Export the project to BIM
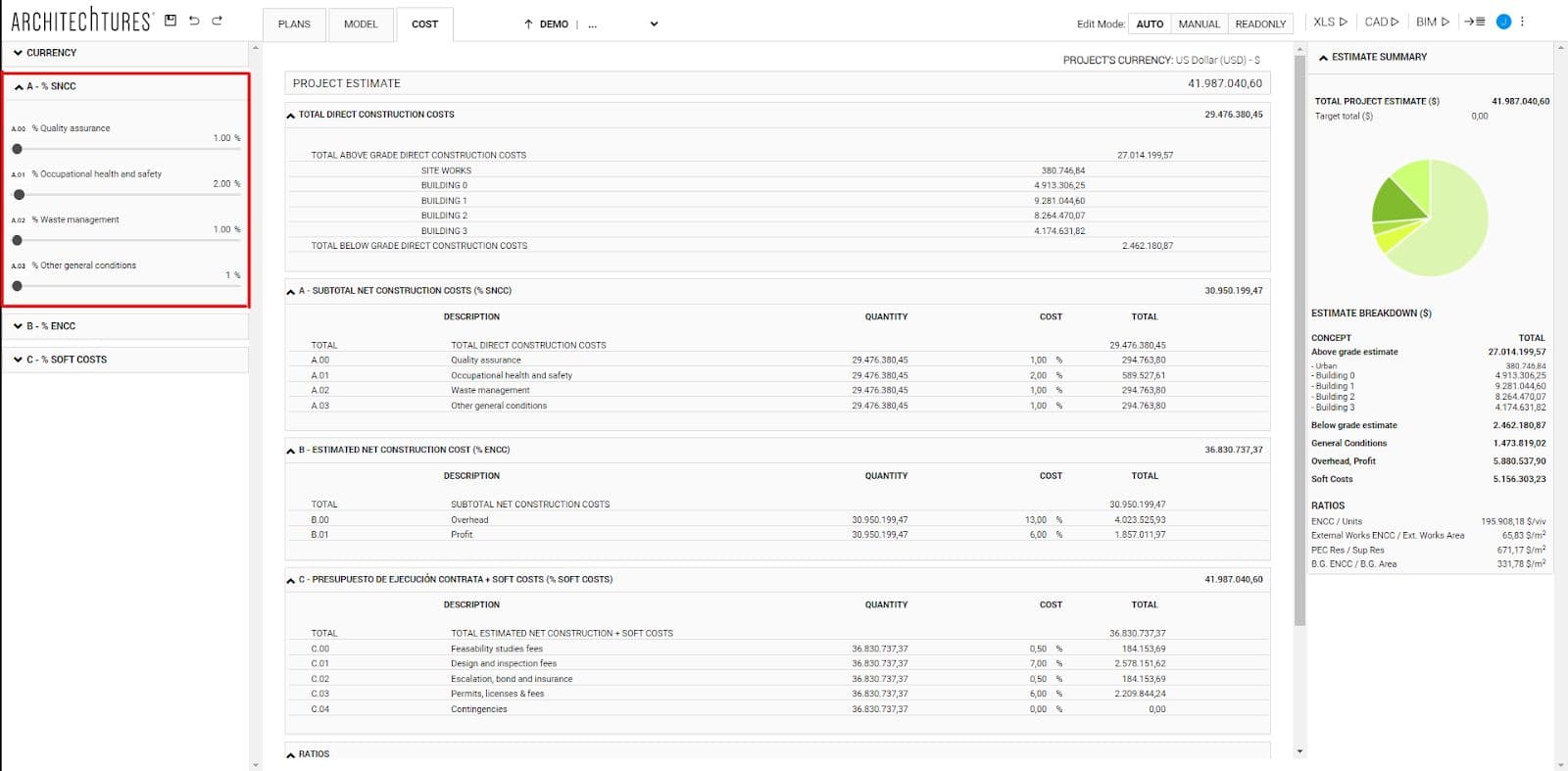The width and height of the screenshot is (1568, 771). click(x=1432, y=22)
